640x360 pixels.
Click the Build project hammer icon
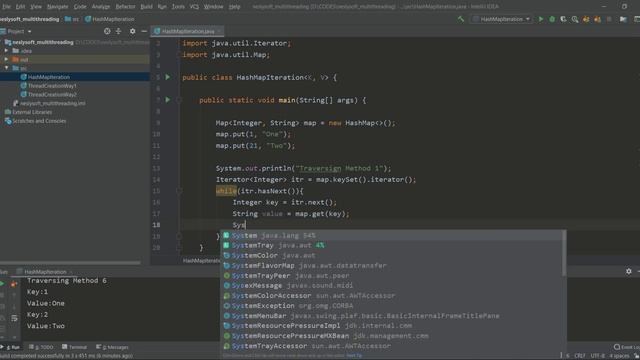(x=461, y=19)
